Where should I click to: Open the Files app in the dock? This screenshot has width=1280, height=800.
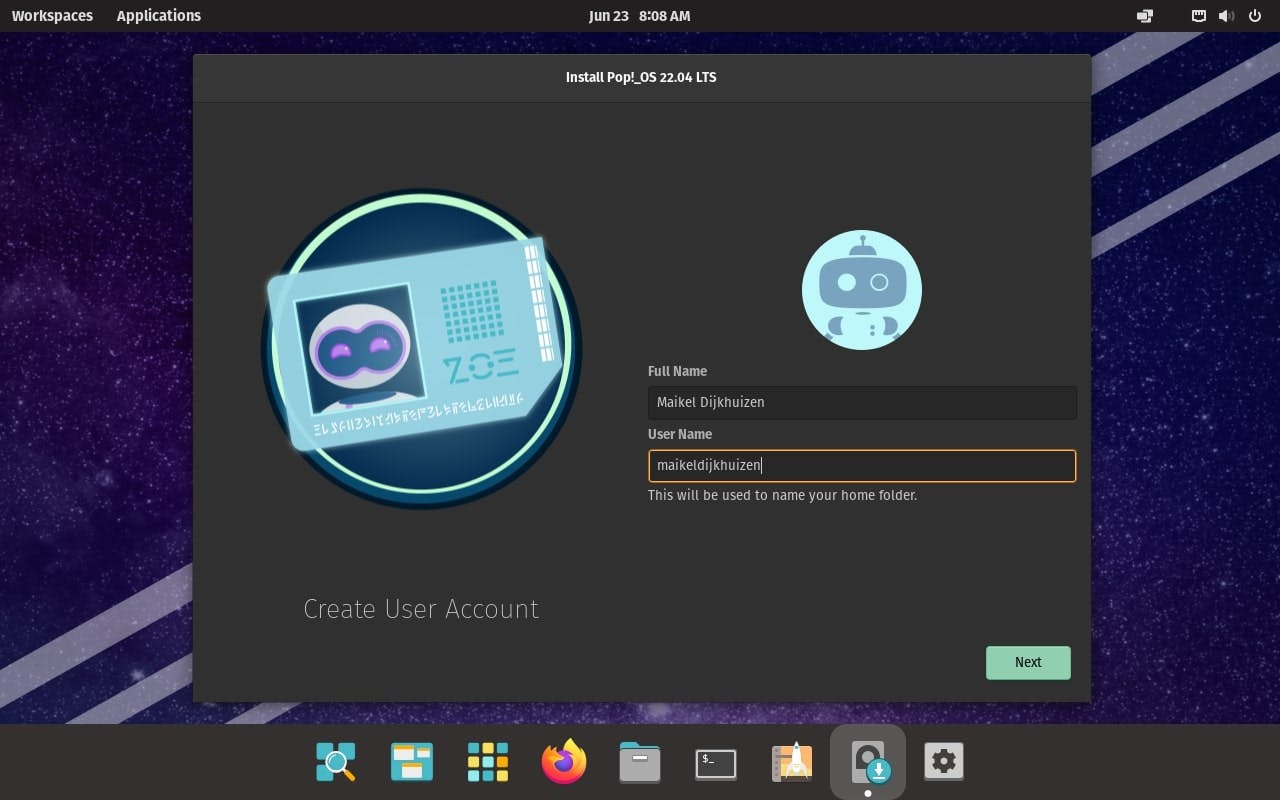tap(639, 761)
